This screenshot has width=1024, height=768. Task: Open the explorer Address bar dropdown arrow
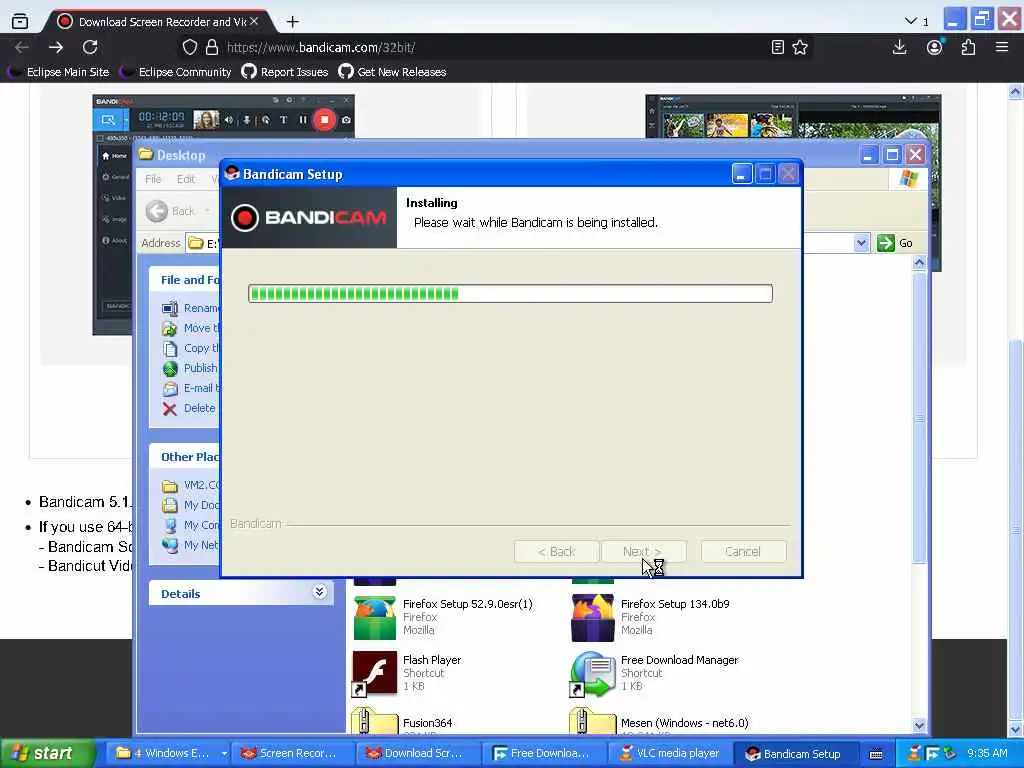861,243
